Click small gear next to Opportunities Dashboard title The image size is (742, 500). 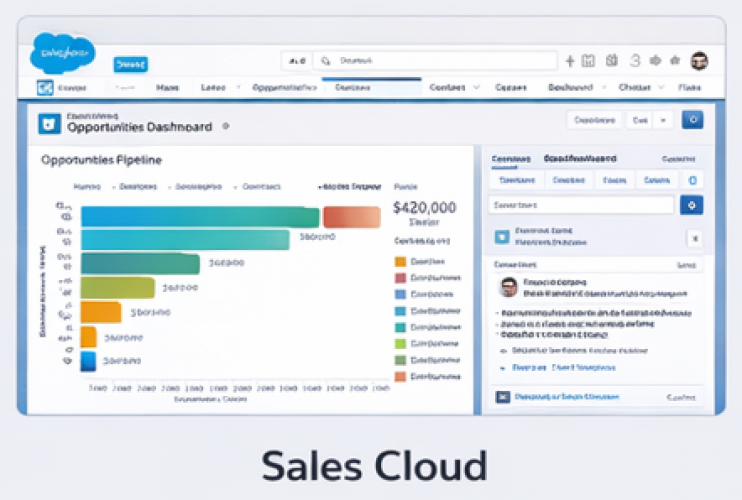pos(226,126)
